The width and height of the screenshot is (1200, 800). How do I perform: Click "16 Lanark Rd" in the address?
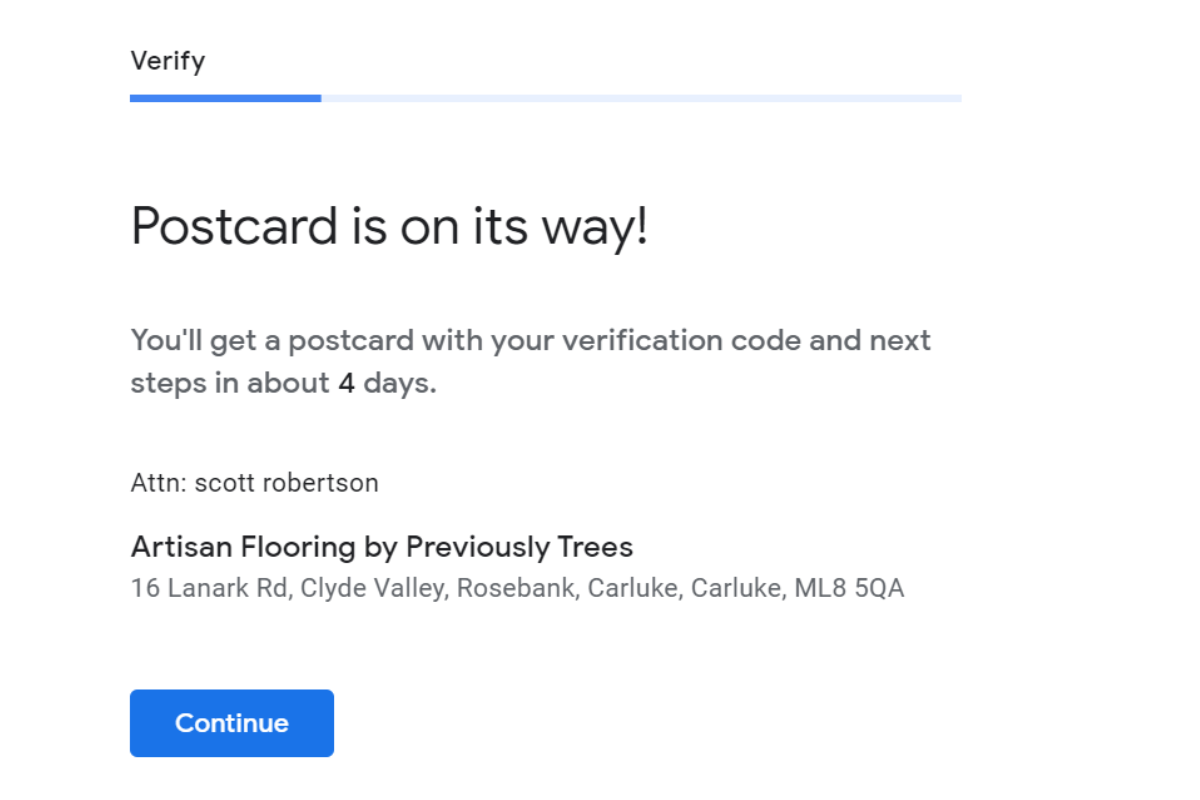(x=209, y=588)
